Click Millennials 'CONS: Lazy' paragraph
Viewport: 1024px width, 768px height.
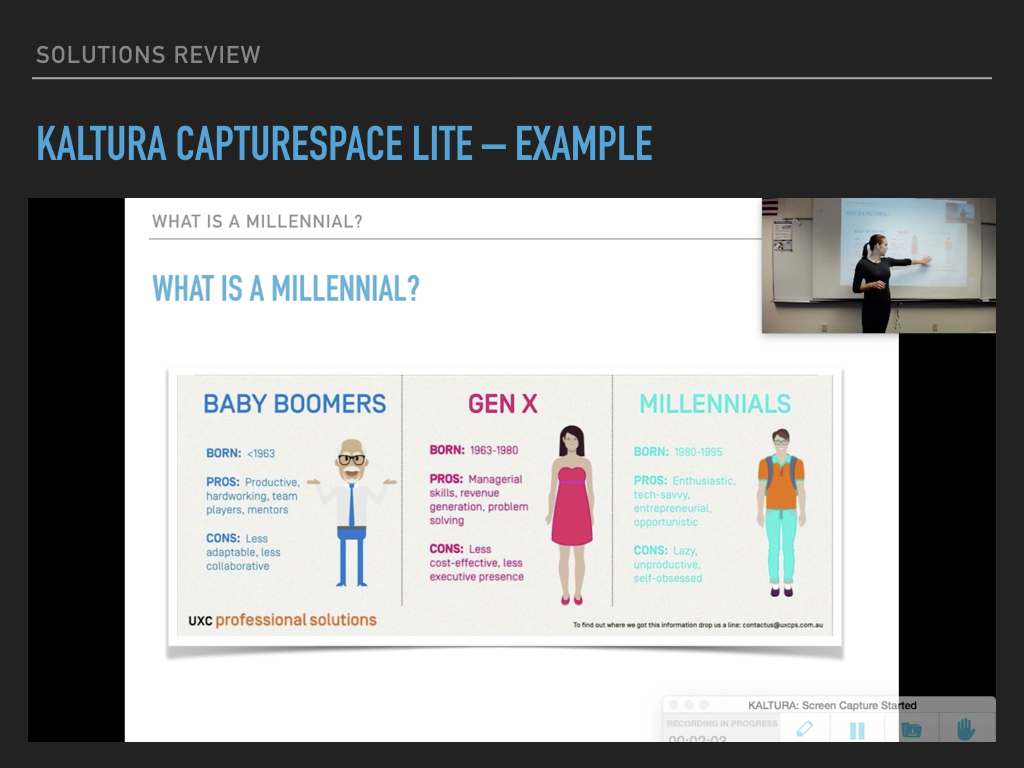click(x=667, y=564)
